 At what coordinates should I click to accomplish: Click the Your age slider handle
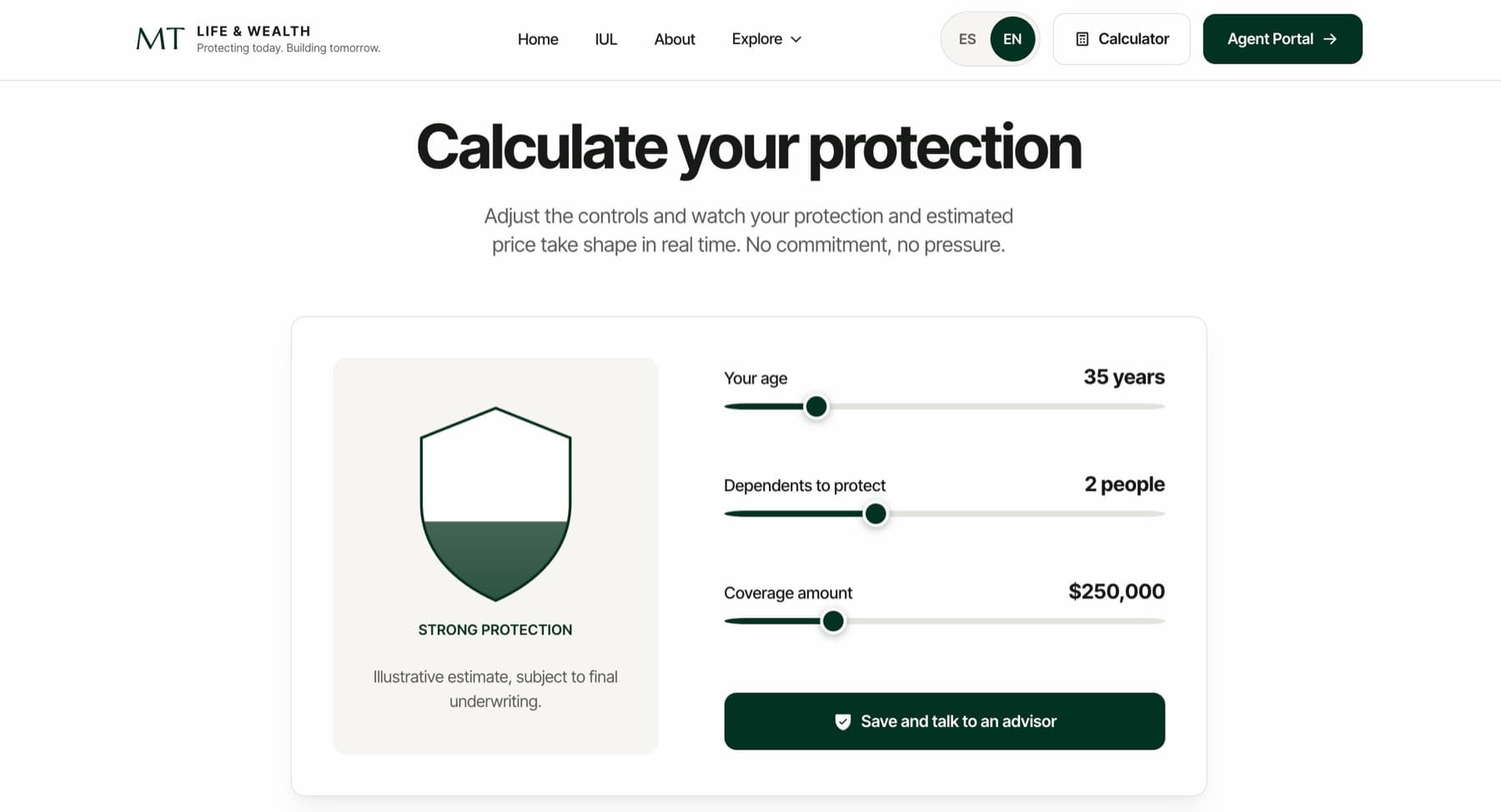(x=816, y=406)
